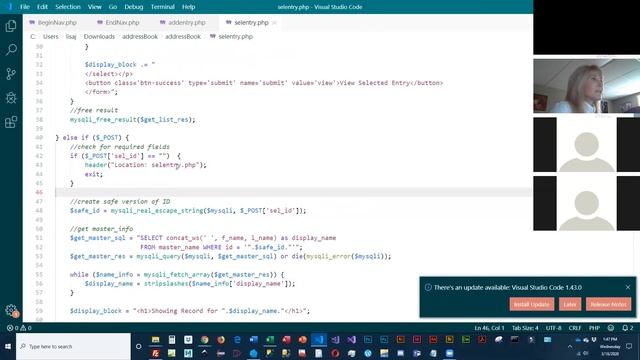Change the CRLF end of line sequence
Screen dimensions: 640x360
pos(575,328)
